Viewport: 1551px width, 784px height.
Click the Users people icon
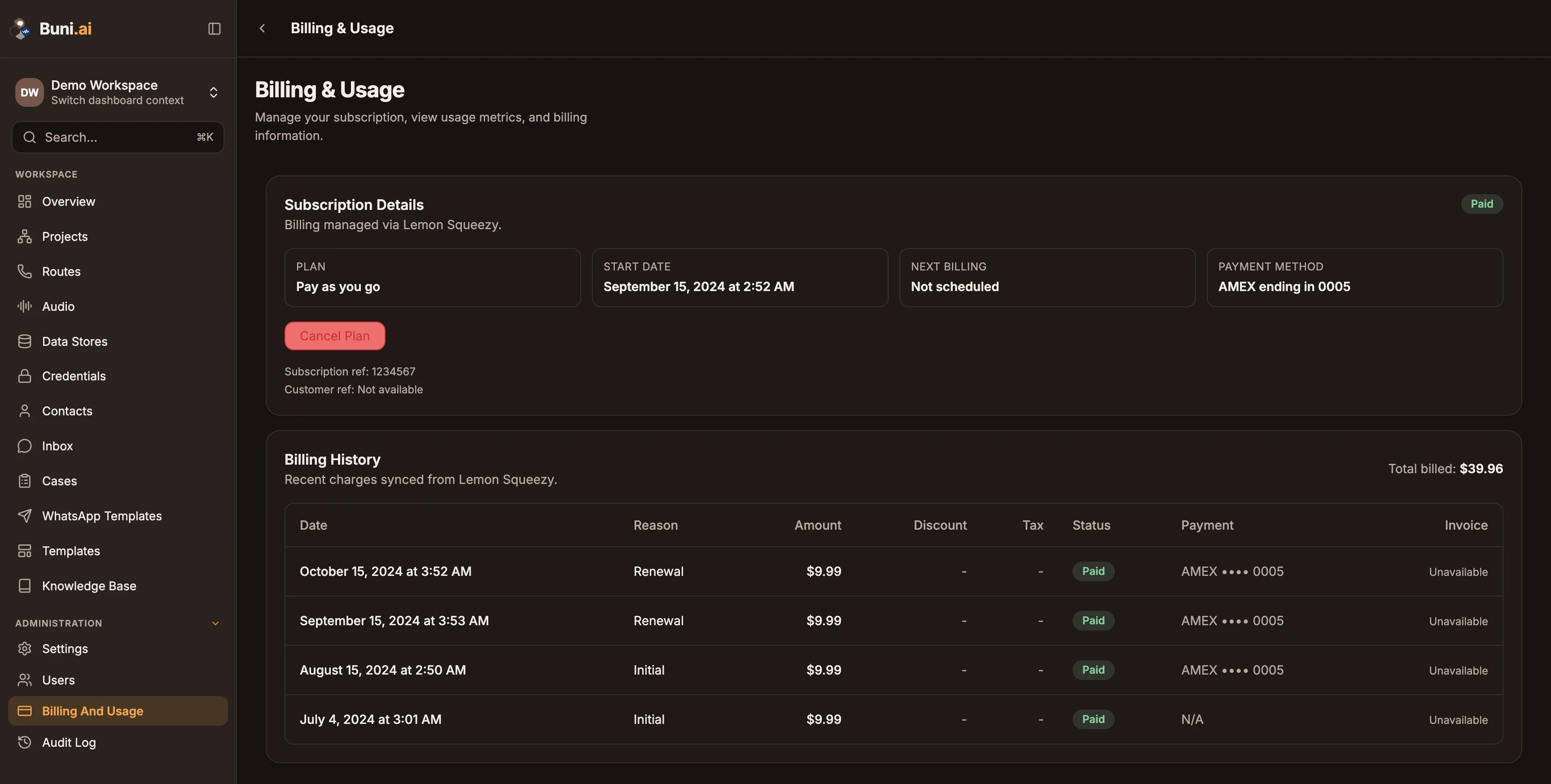coord(25,680)
